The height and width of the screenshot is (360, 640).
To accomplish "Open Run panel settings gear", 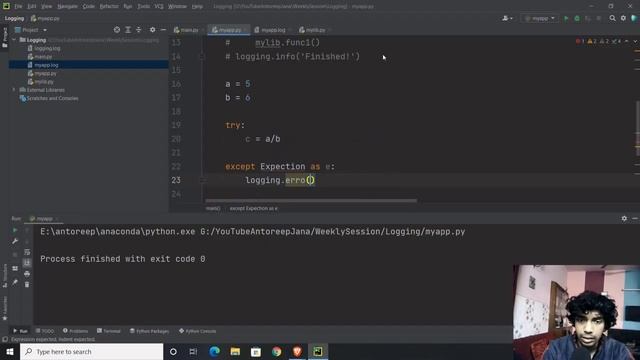I will [624, 219].
